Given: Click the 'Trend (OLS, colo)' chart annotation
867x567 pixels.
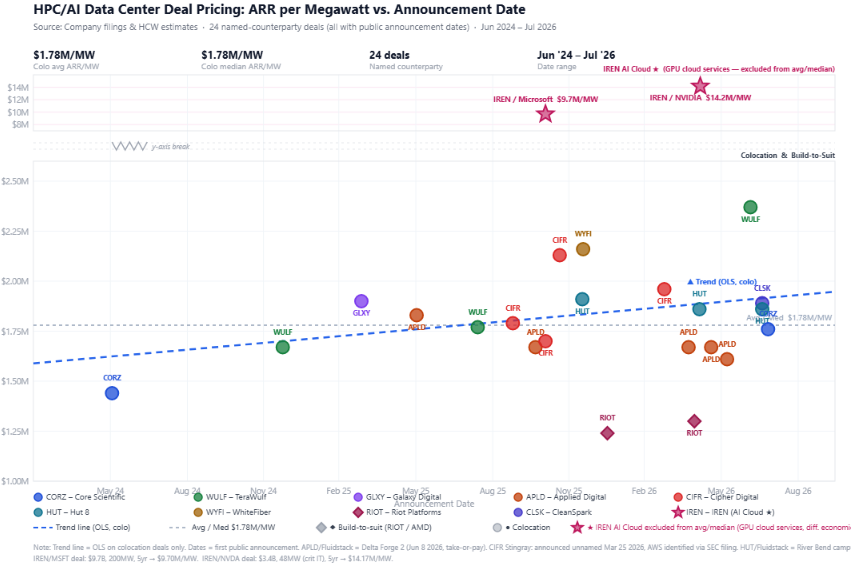Looking at the screenshot, I should [722, 282].
